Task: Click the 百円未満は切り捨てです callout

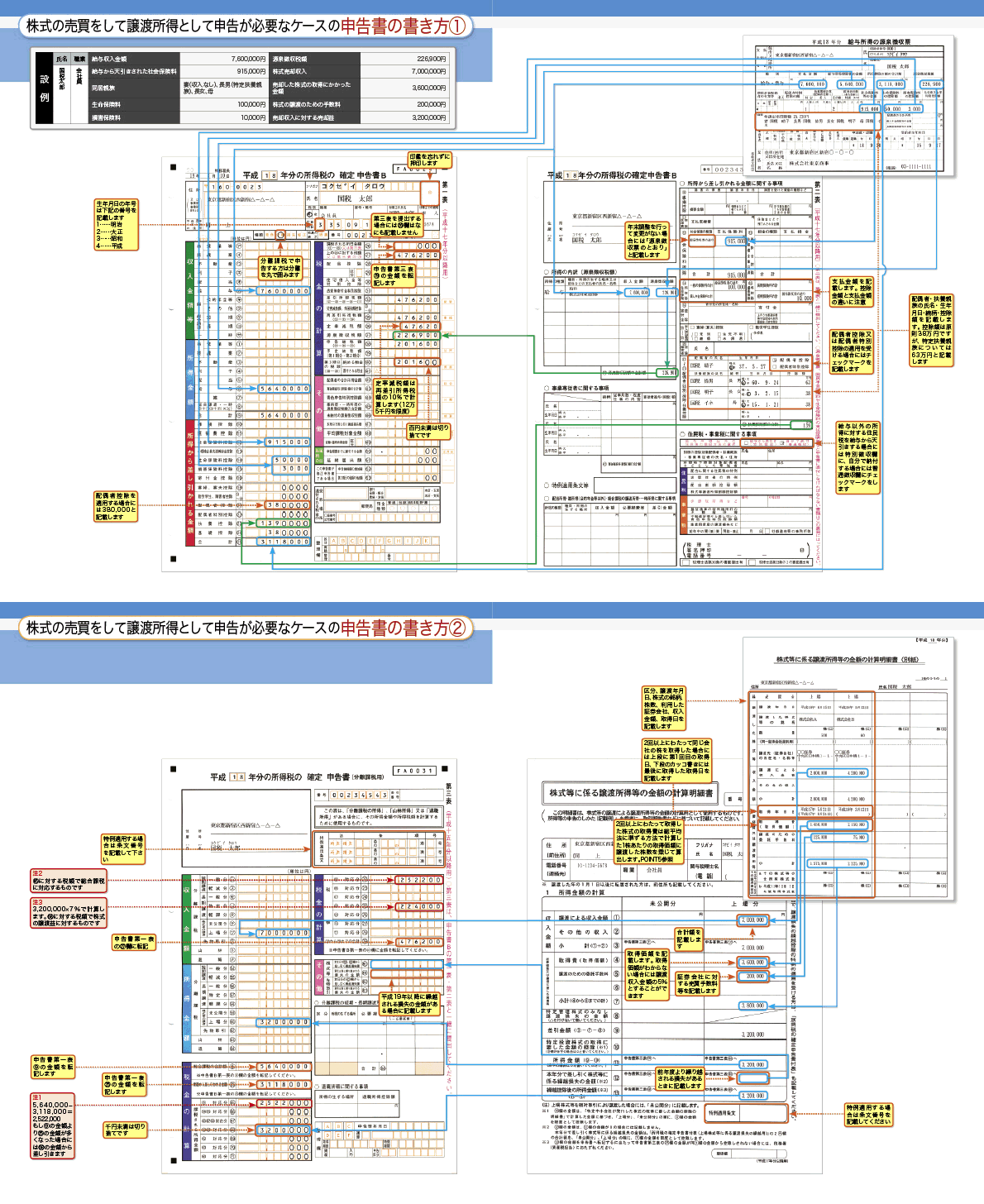Action: 429,432
